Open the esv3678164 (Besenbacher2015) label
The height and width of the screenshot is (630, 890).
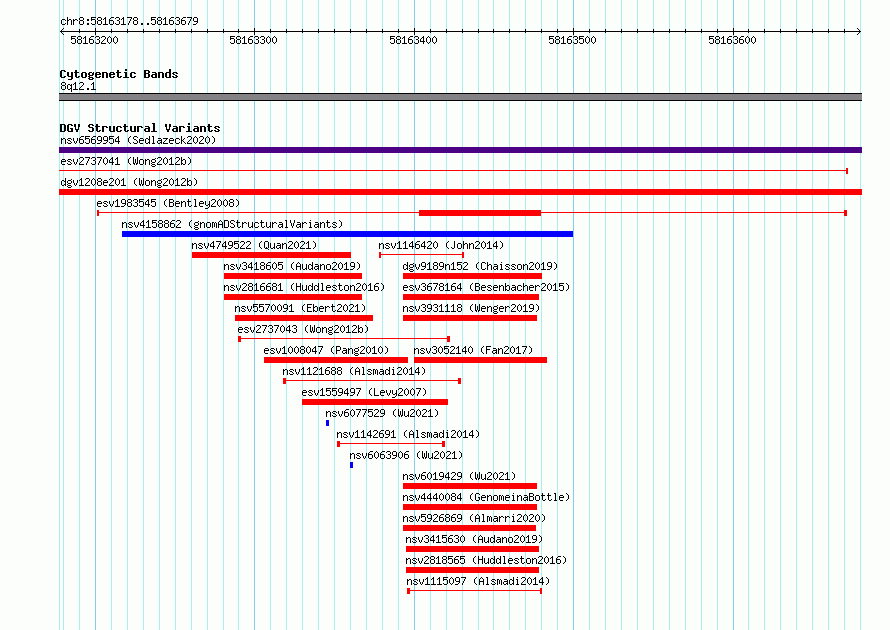pyautogui.click(x=486, y=287)
